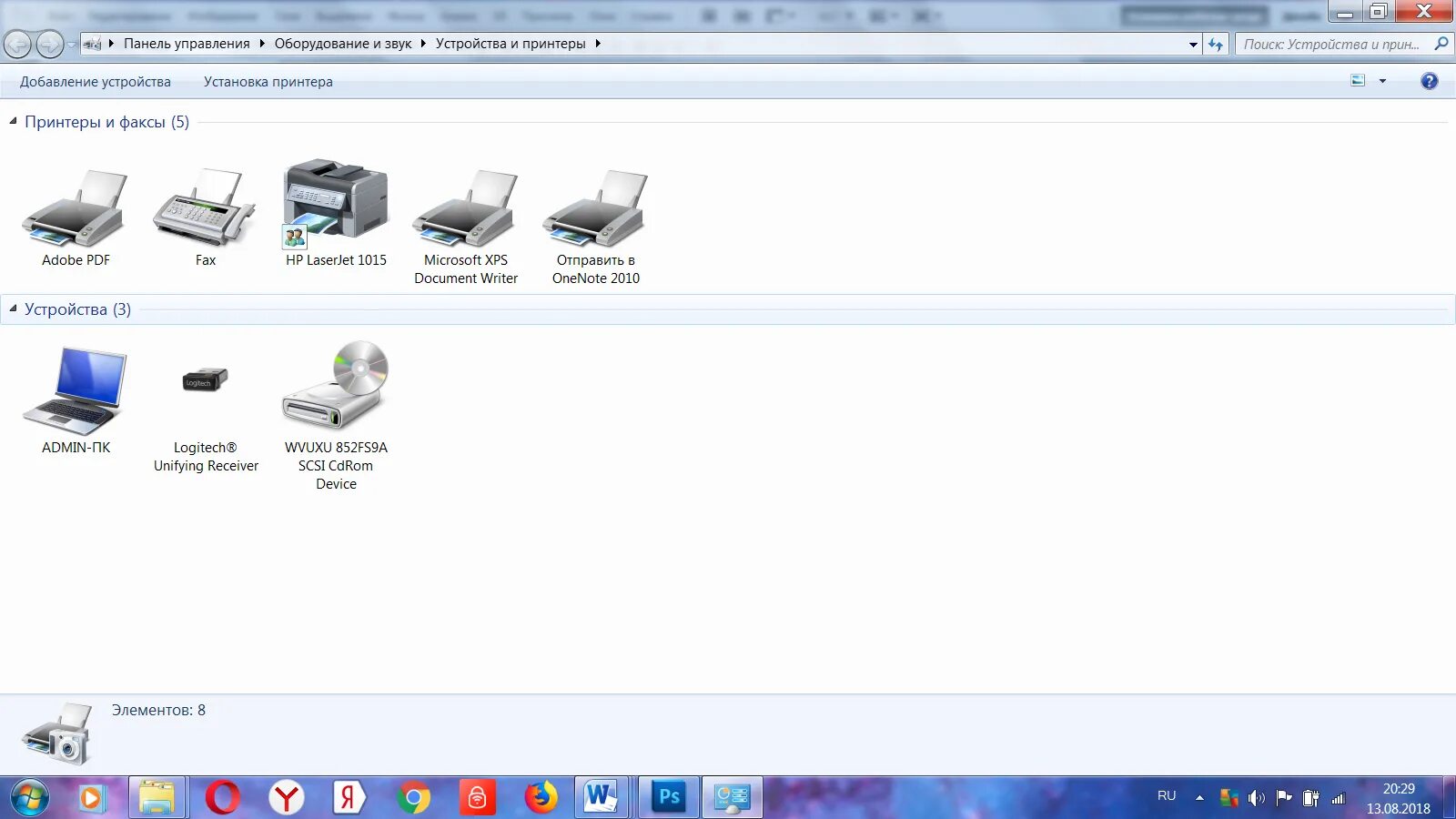1456x819 pixels.
Task: Open view options dropdown arrow
Action: pos(1382,81)
